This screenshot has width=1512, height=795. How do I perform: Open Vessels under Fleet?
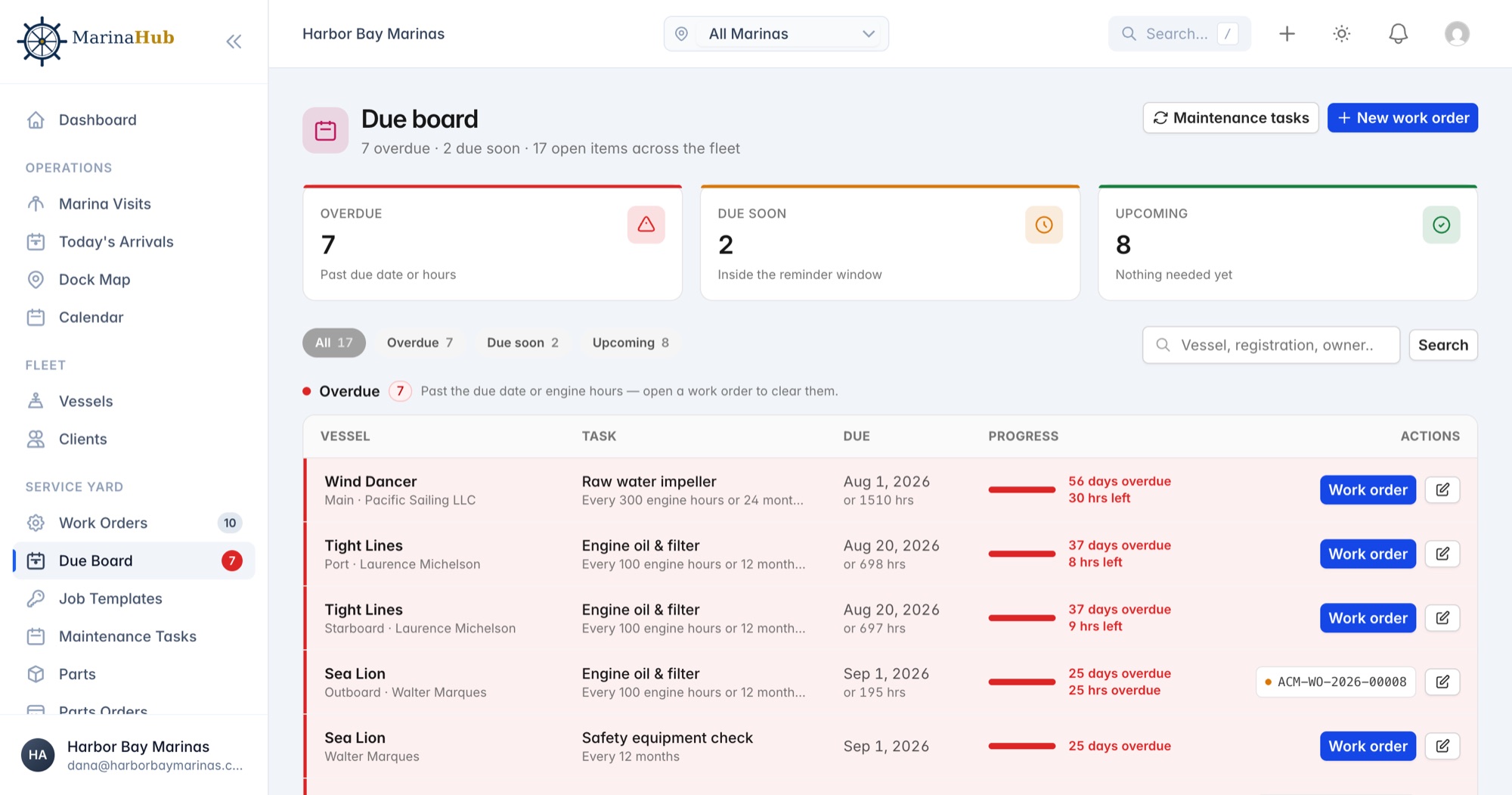click(134, 401)
